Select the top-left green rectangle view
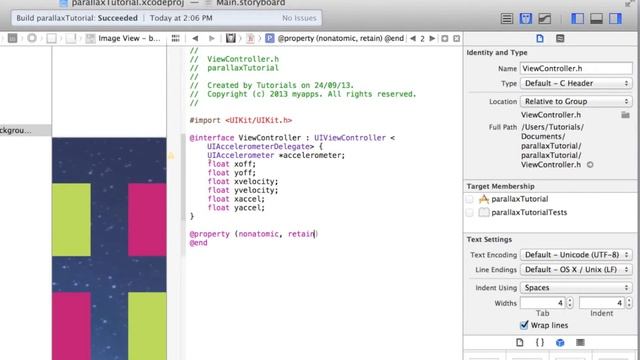The width and height of the screenshot is (640, 360). click(71, 220)
